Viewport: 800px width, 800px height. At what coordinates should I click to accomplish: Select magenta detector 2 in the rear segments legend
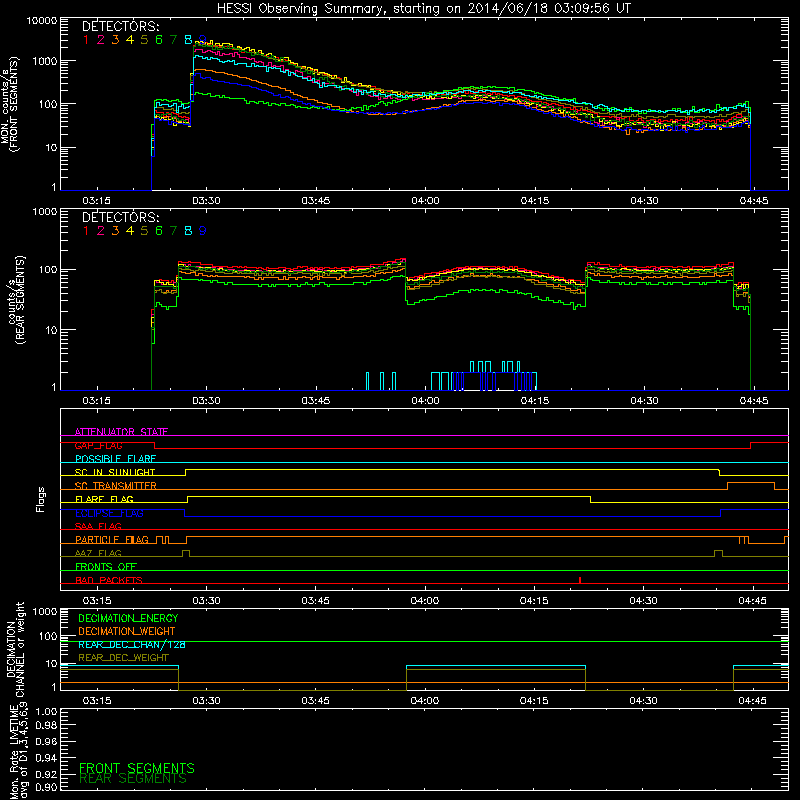click(101, 231)
